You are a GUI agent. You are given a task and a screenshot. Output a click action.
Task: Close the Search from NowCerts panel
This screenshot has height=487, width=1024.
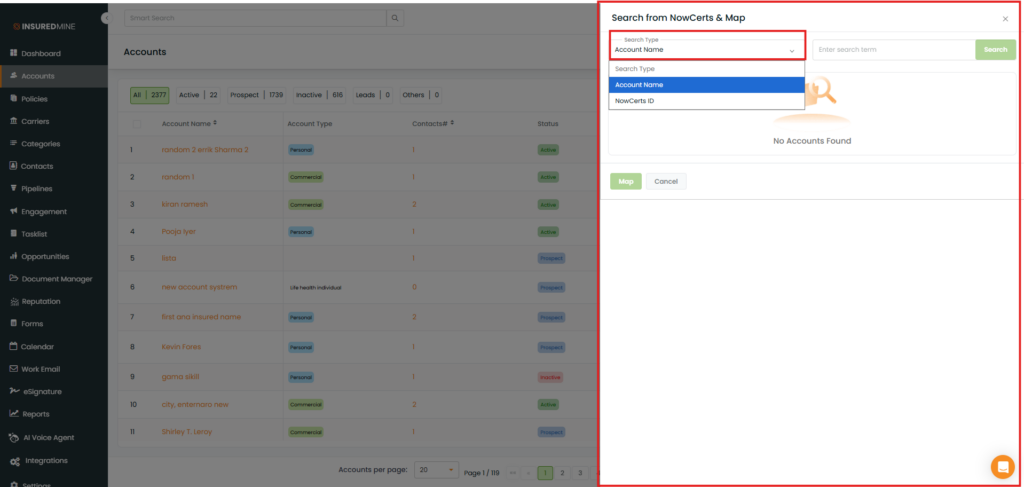coord(1005,19)
